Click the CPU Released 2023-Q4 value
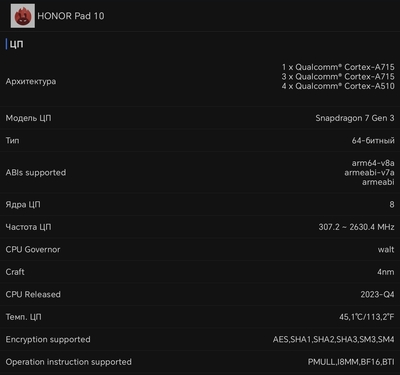The image size is (400, 375). pyautogui.click(x=377, y=294)
